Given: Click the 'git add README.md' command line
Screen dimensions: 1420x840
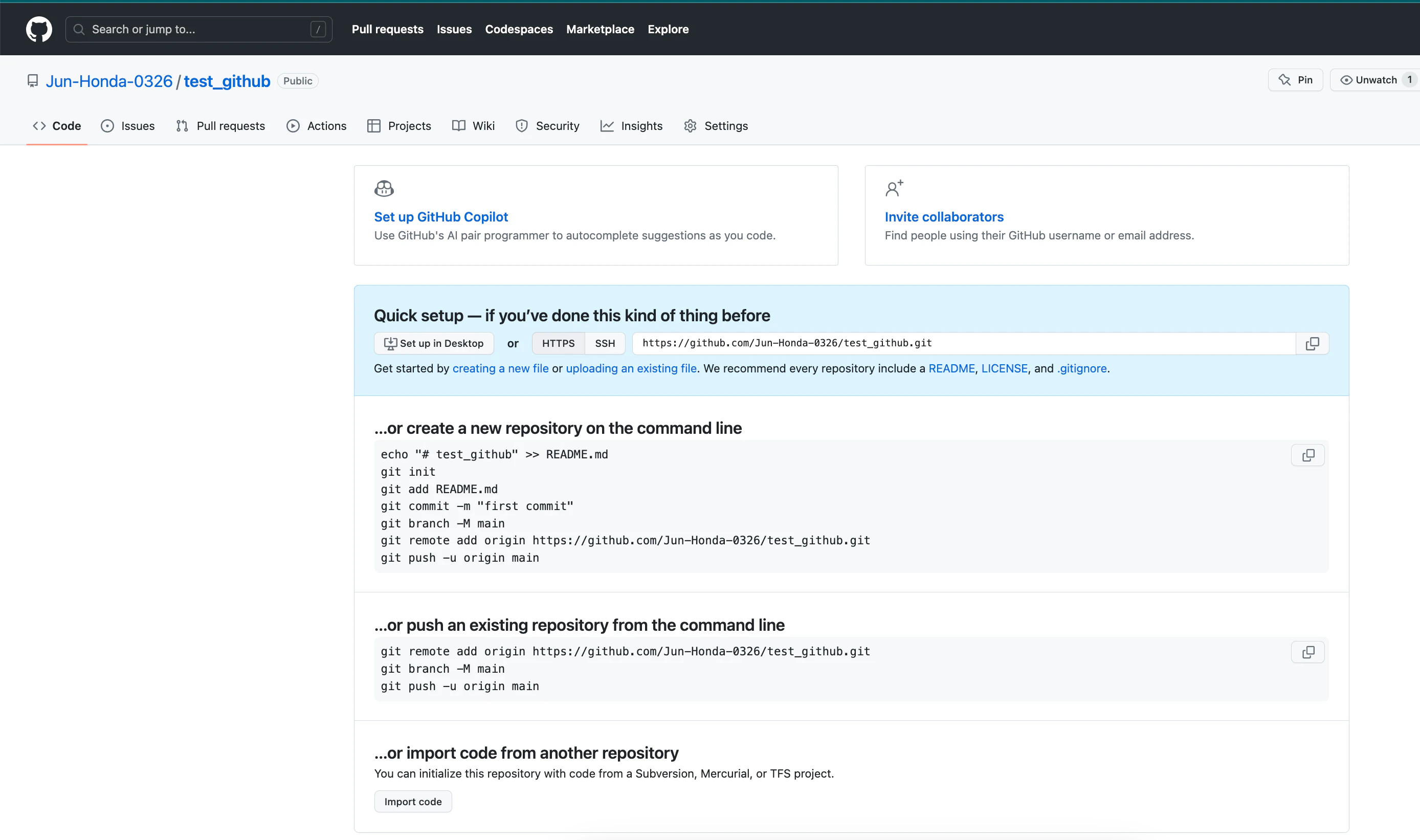Looking at the screenshot, I should coord(439,489).
